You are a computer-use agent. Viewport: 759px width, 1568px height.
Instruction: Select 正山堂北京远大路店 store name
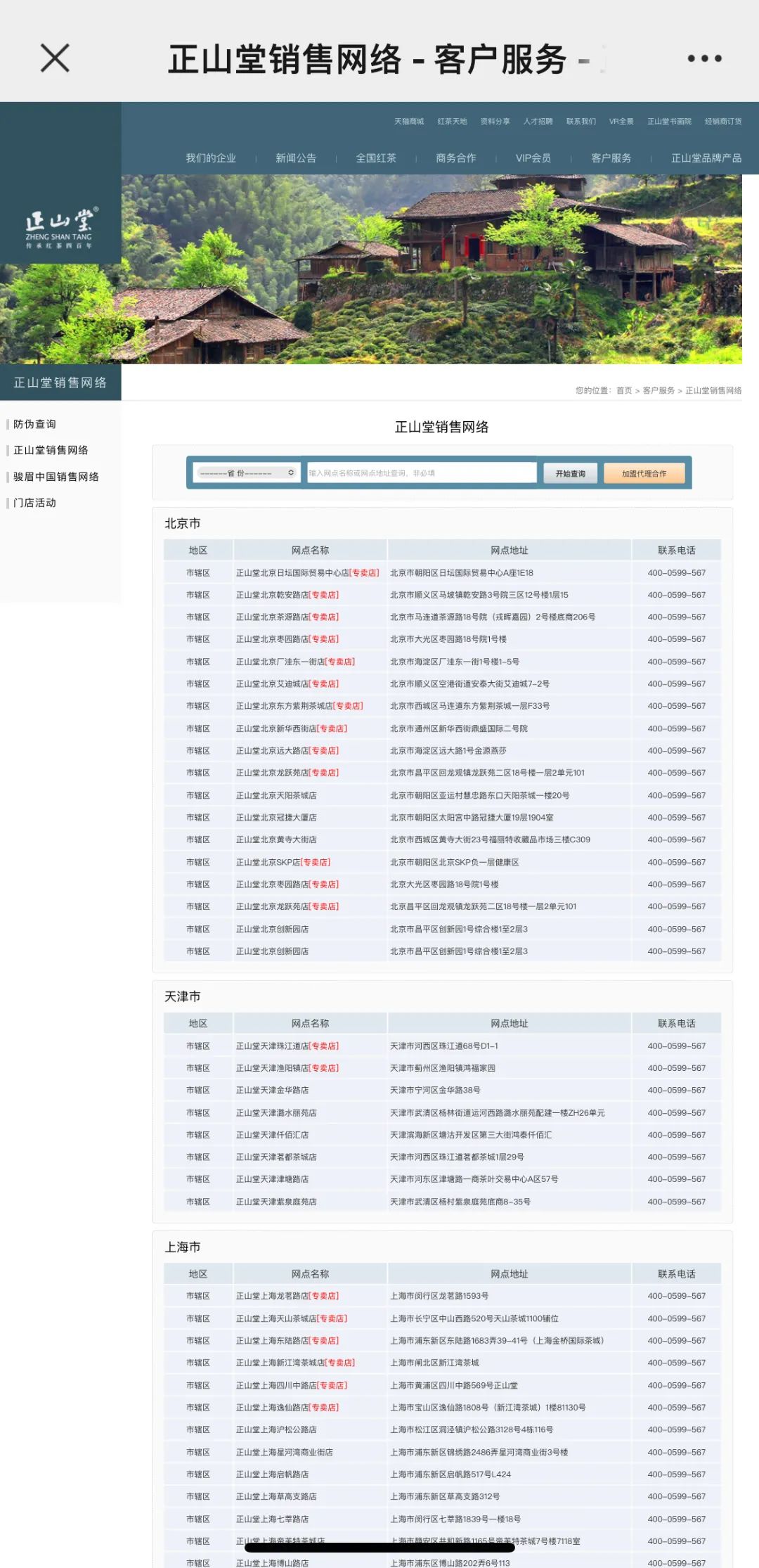point(272,751)
